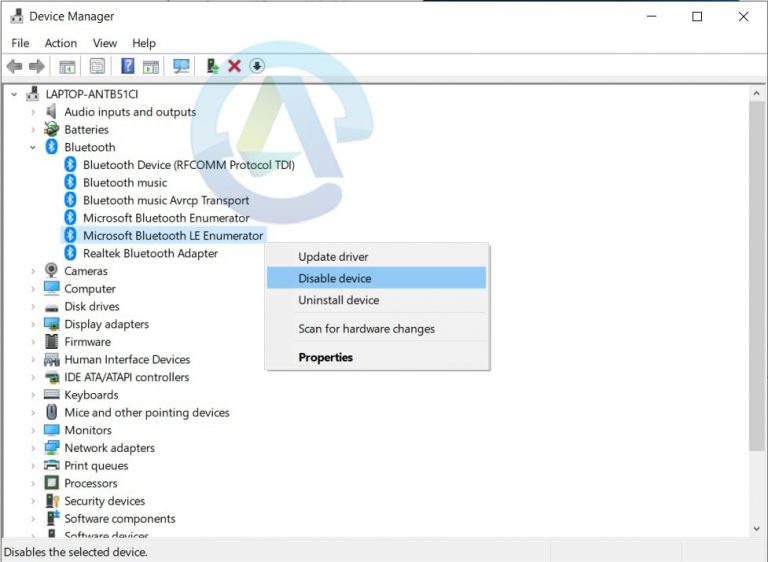The width and height of the screenshot is (768, 562).
Task: Choose Uninstall device in context menu
Action: pos(377,300)
